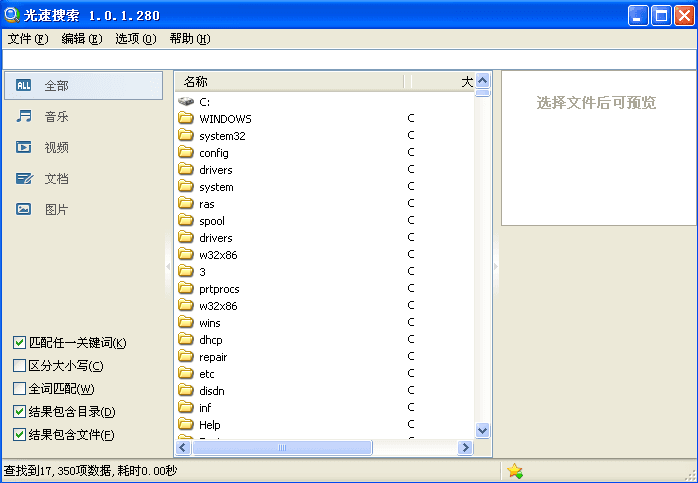Click the star icon in status bar
This screenshot has height=483, width=698.
coord(515,471)
